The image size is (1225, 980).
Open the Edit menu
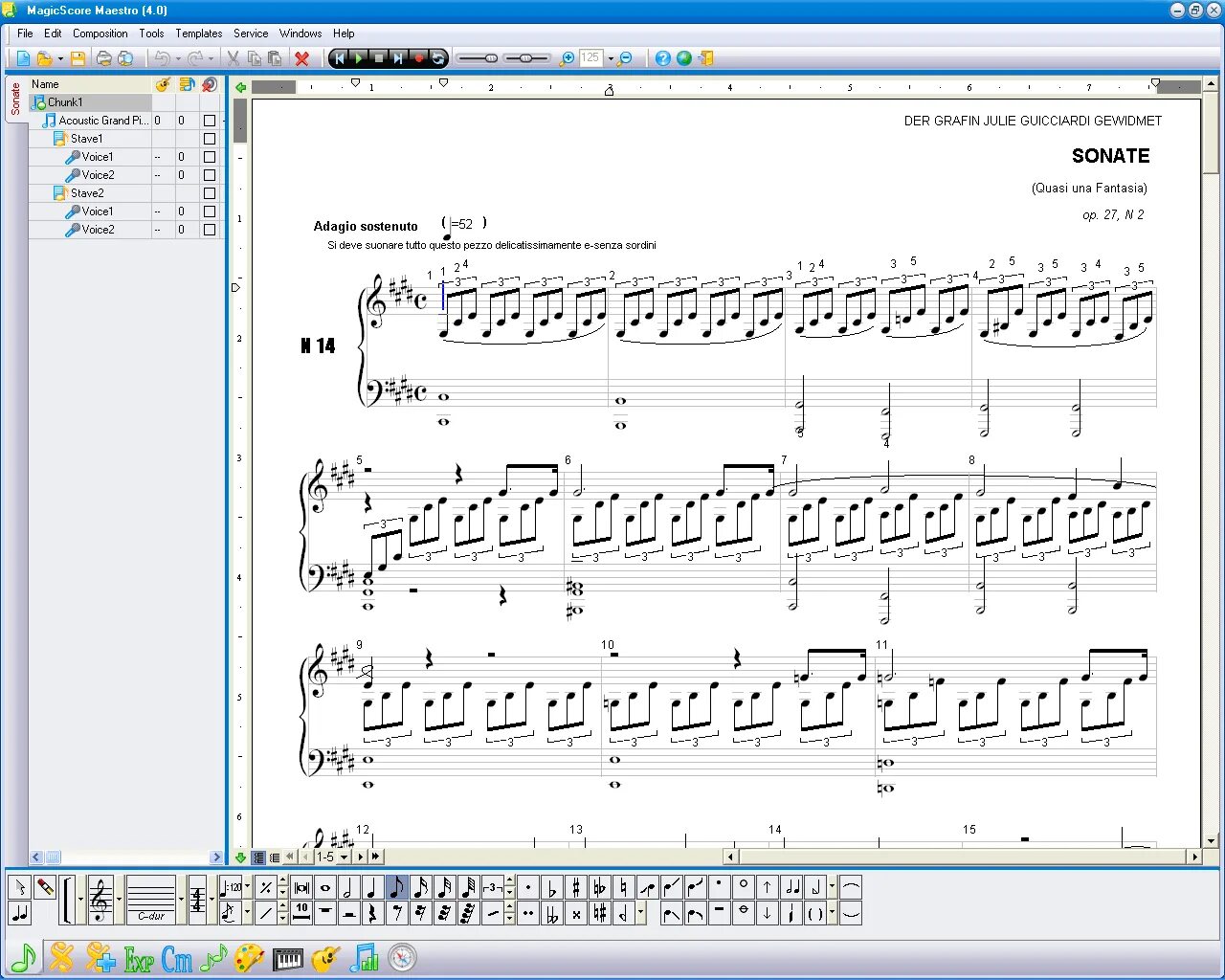[x=53, y=33]
